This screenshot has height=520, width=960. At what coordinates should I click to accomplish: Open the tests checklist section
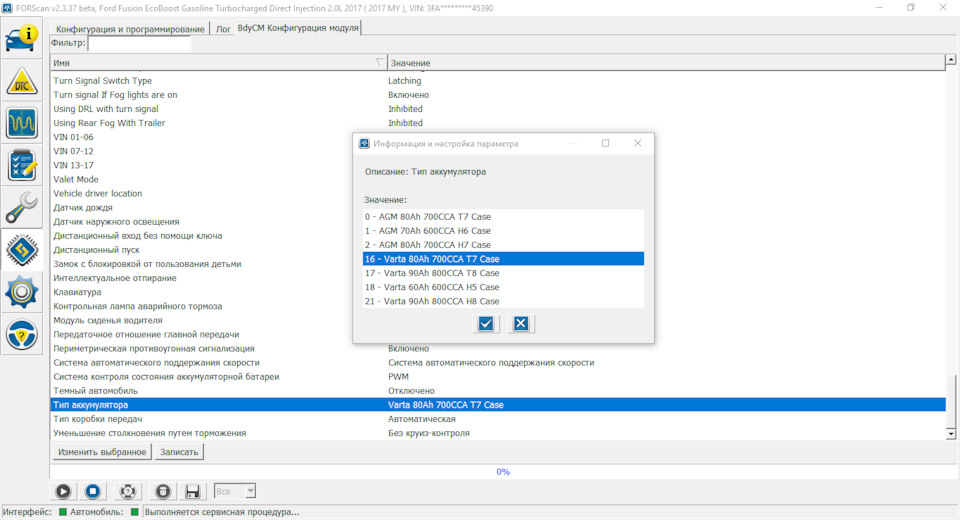[21, 165]
